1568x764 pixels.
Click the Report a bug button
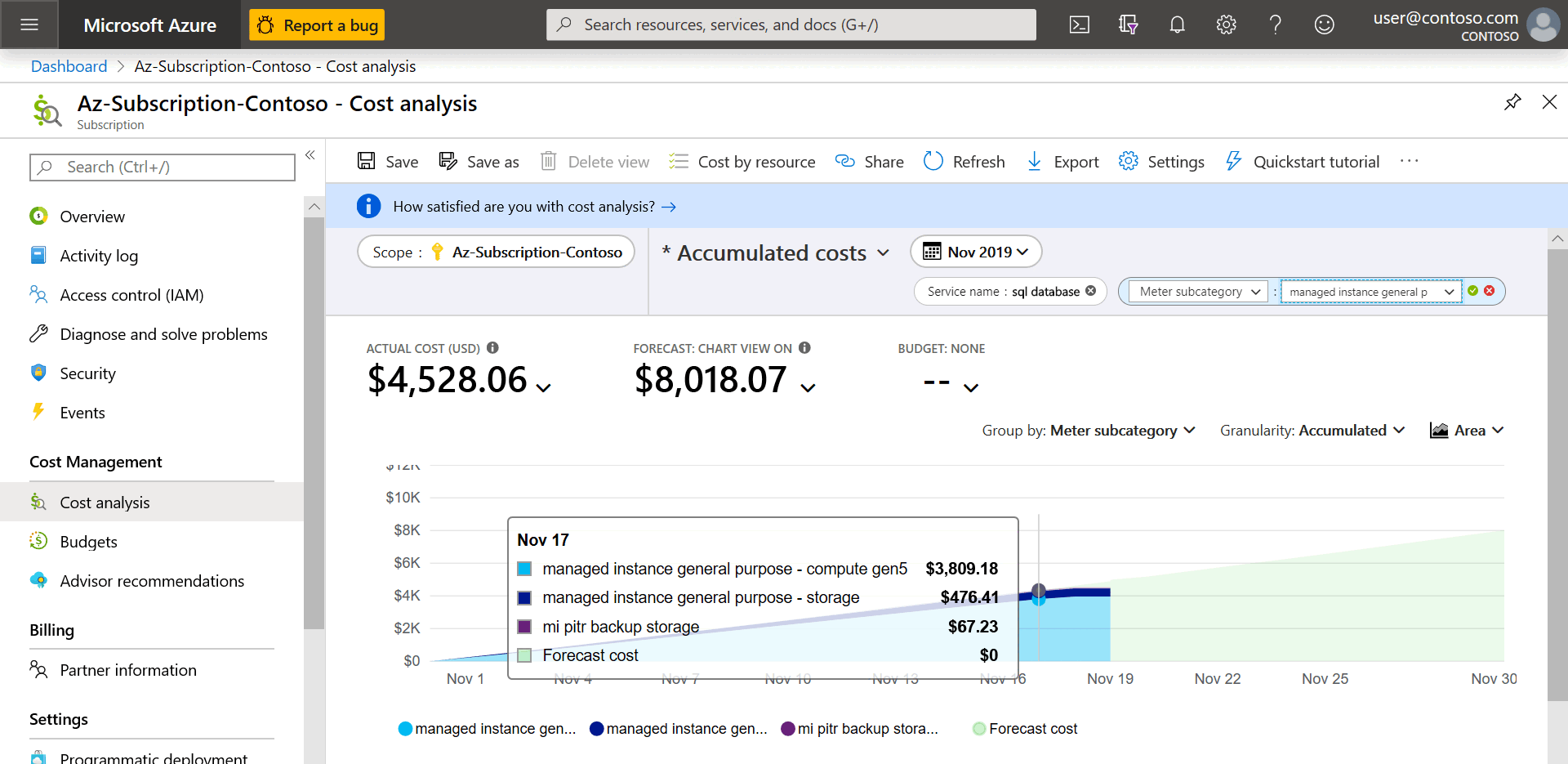point(317,25)
